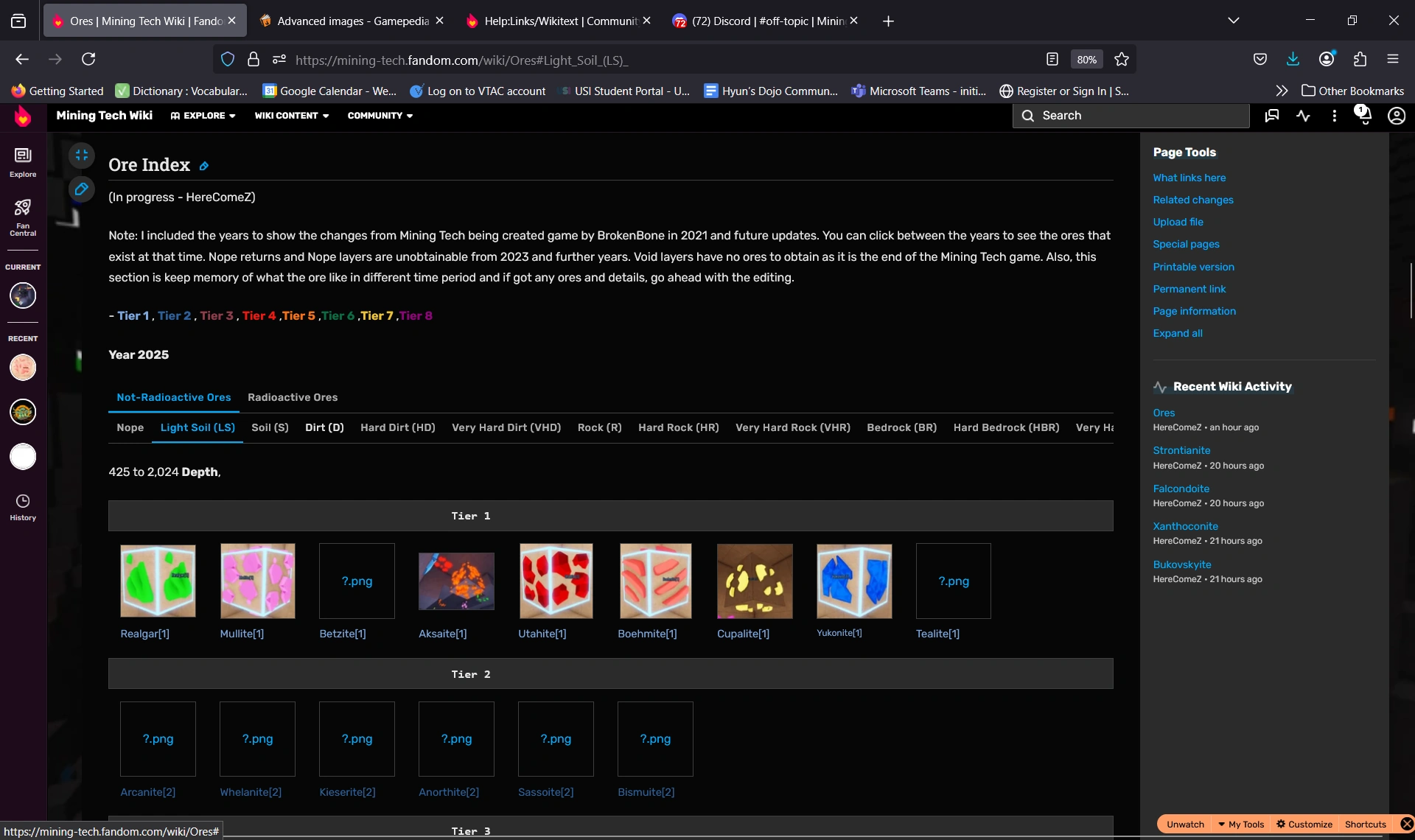This screenshot has height=840, width=1415.
Task: Expand the Explore dropdown menu
Action: coord(203,116)
